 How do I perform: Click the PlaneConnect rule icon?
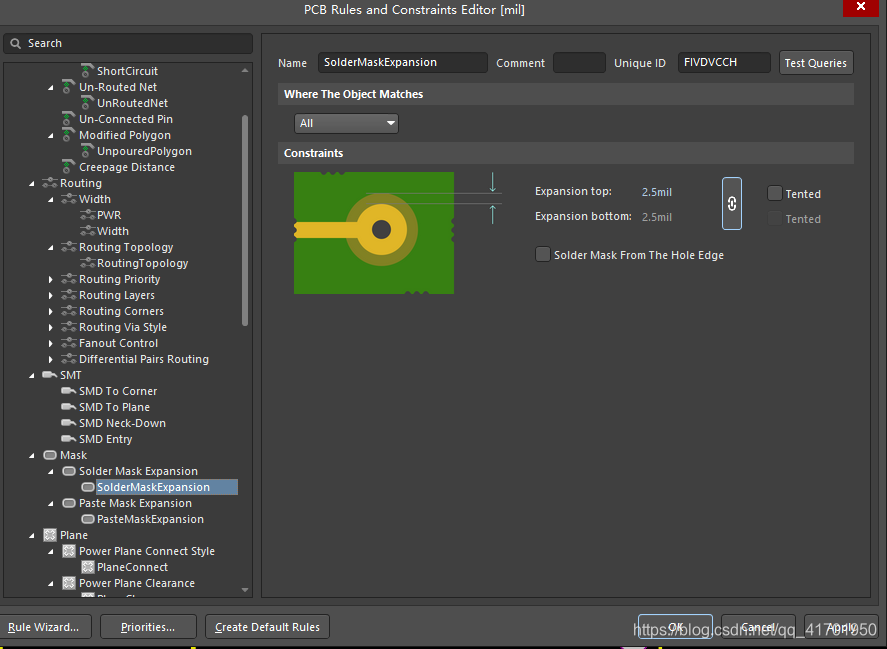[87, 567]
